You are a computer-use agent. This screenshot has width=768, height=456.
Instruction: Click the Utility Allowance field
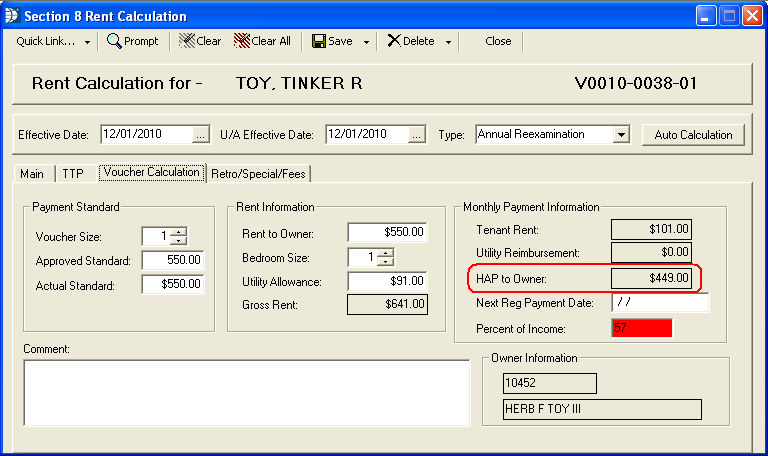(x=387, y=281)
